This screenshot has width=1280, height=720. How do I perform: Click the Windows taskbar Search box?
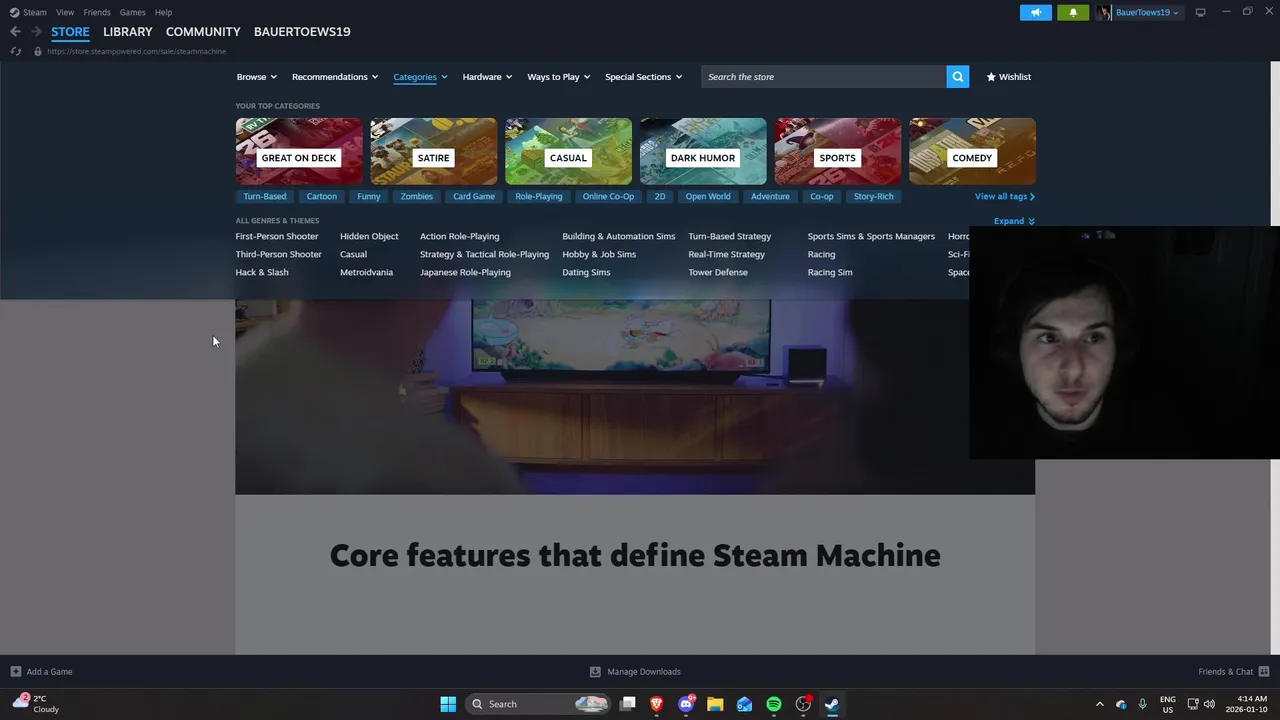[538, 704]
